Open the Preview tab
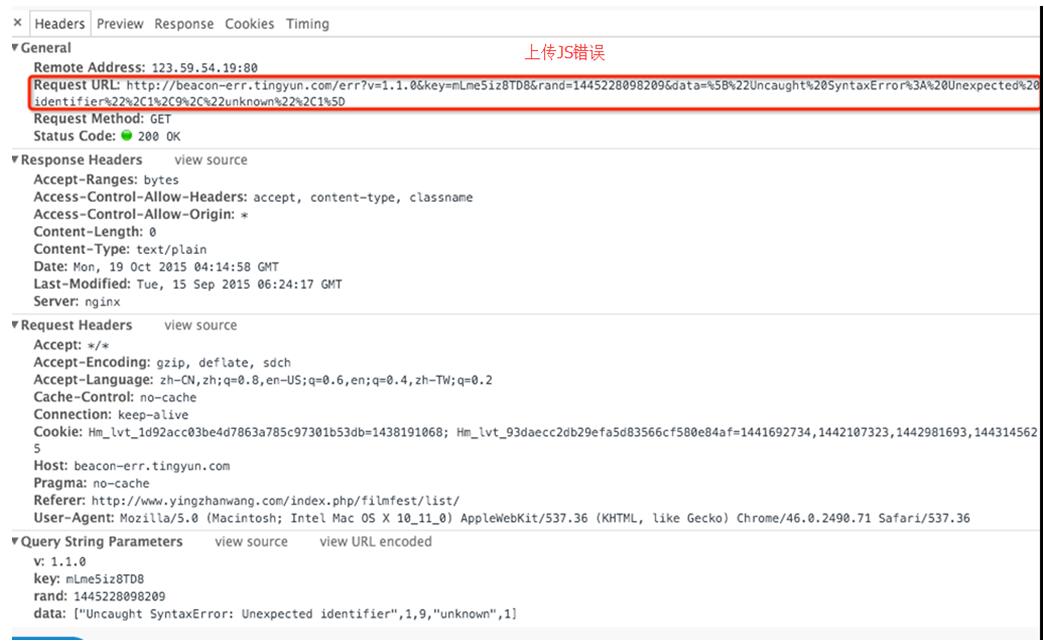1044x643 pixels. [x=120, y=24]
